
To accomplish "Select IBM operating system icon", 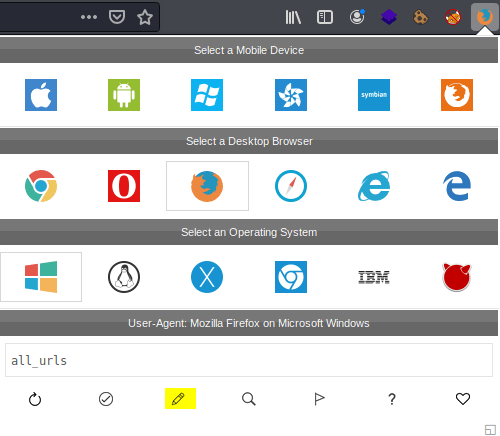I will 374,277.
